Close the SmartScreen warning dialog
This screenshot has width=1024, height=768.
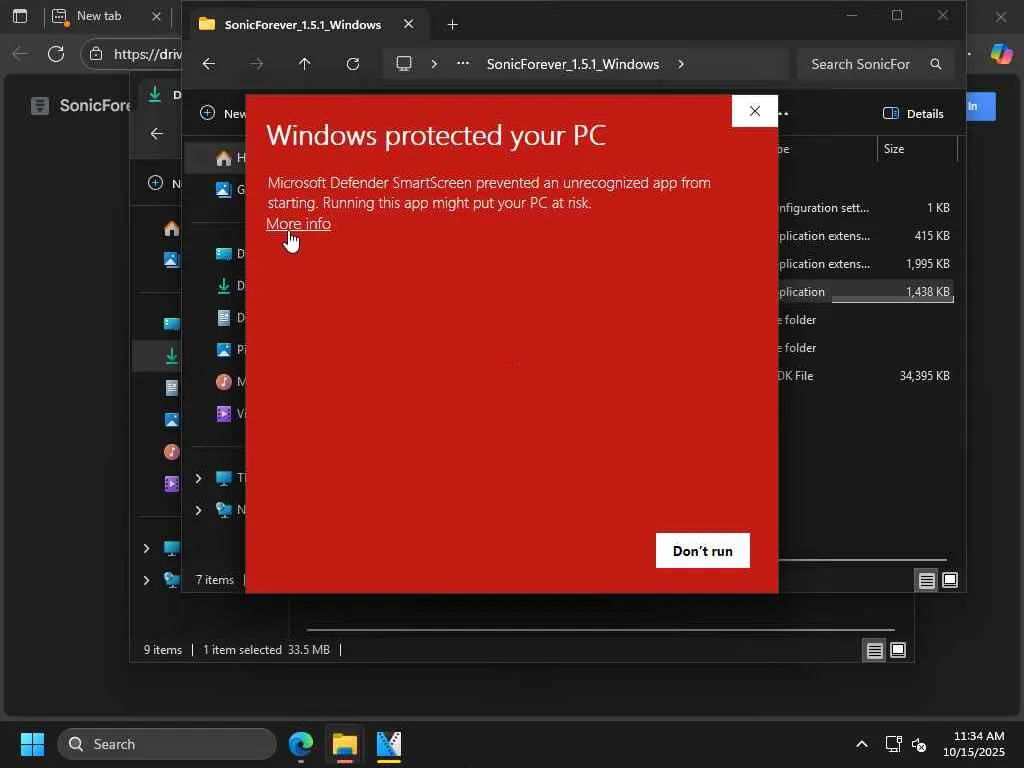754,111
